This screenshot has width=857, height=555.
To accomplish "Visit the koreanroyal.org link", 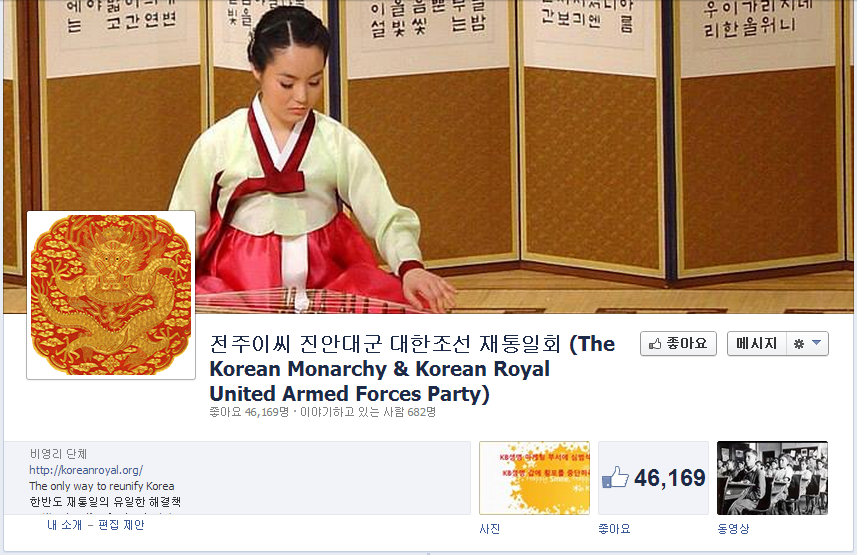I will (x=86, y=470).
